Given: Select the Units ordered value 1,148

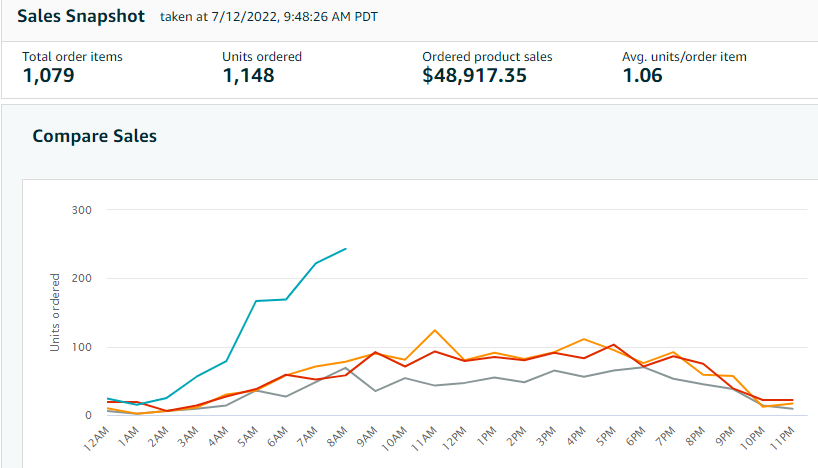Looking at the screenshot, I should (248, 76).
